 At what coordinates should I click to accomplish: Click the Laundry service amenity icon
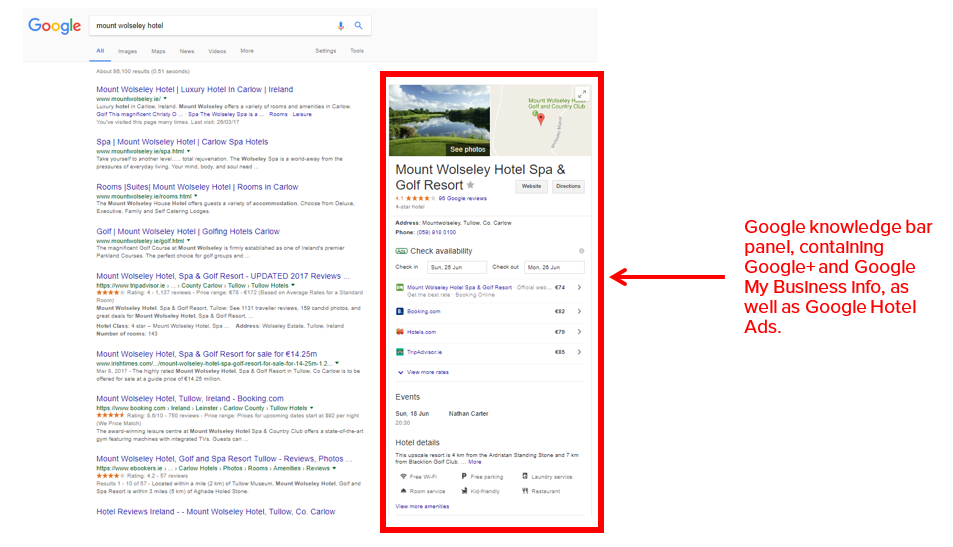[x=525, y=476]
